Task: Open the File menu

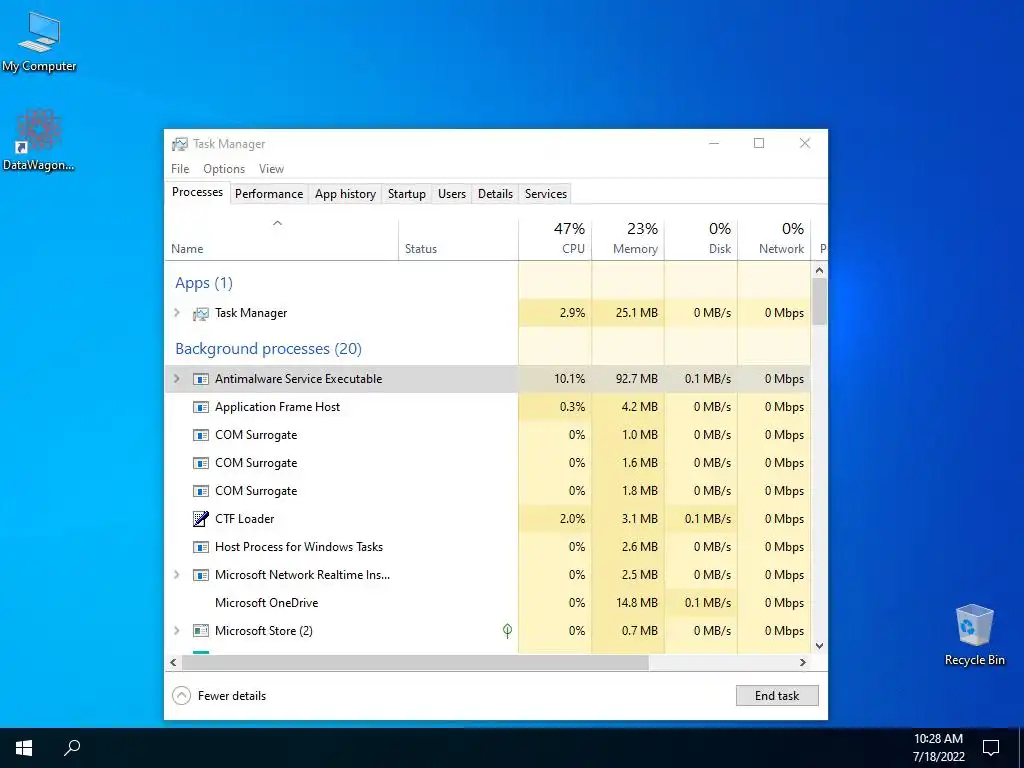Action: pyautogui.click(x=180, y=169)
